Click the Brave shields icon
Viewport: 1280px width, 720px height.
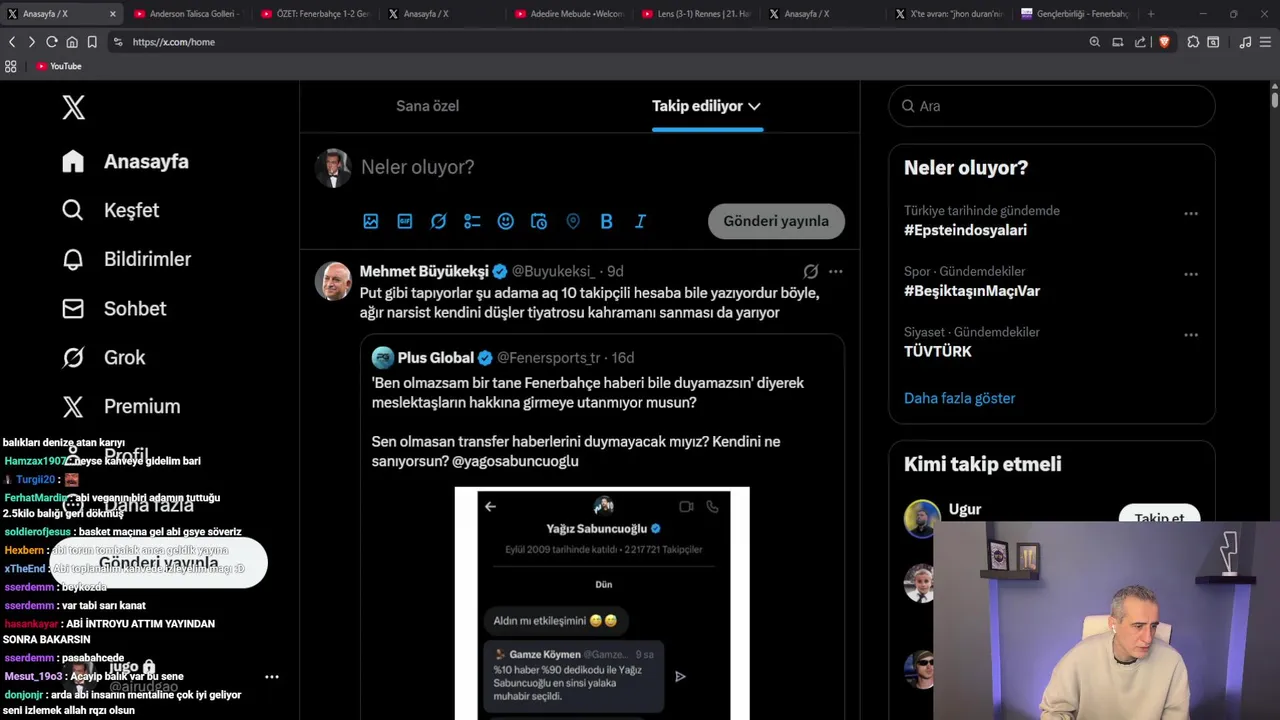[x=1164, y=42]
